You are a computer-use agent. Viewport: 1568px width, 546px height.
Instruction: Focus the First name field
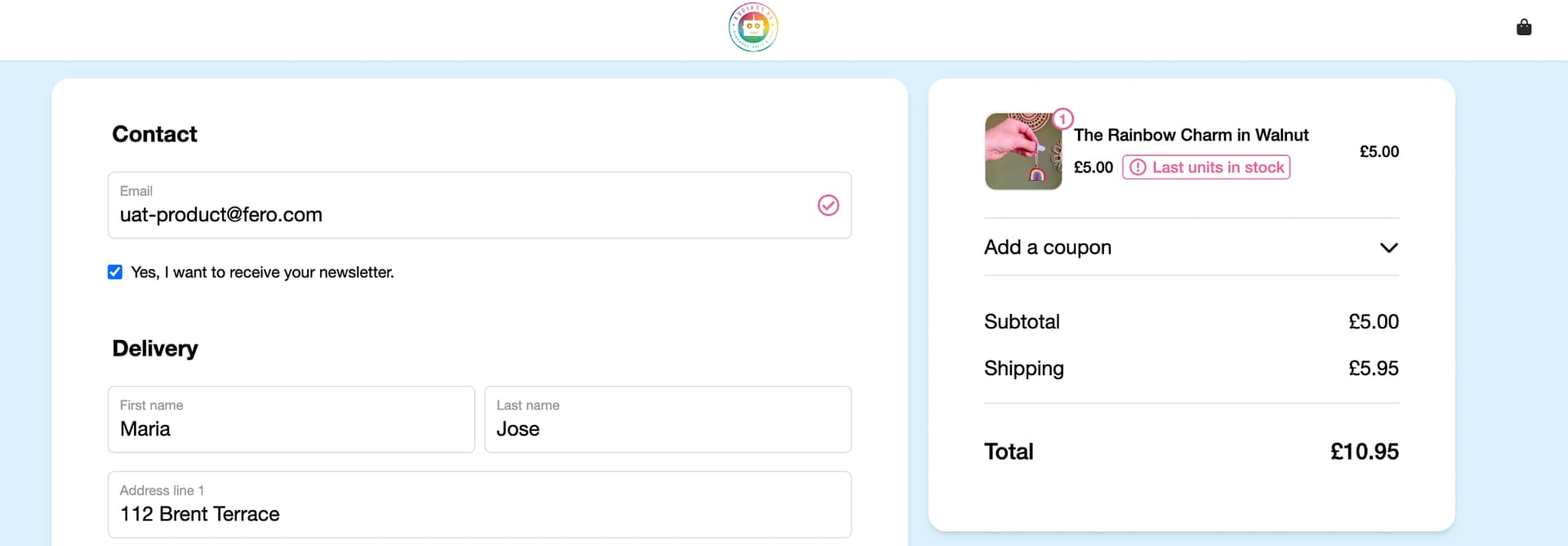pos(291,428)
